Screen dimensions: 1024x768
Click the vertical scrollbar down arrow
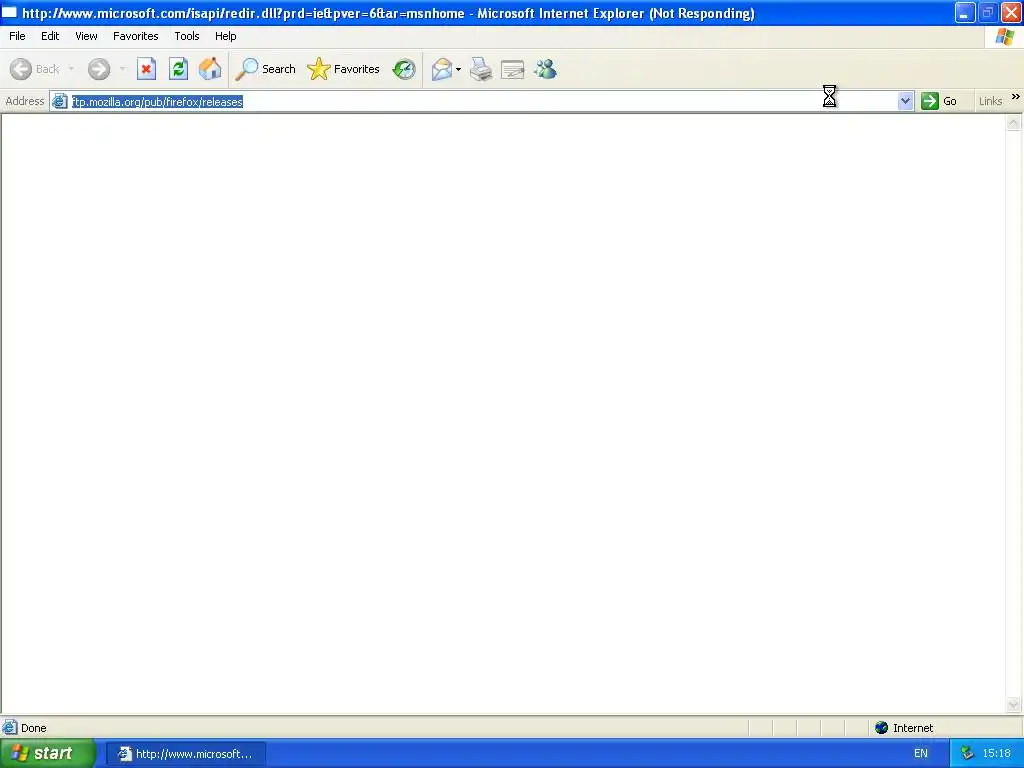1014,704
